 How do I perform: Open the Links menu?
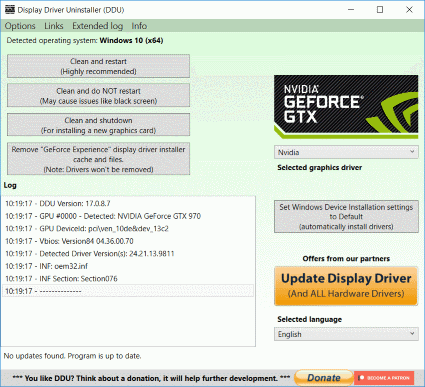point(54,26)
